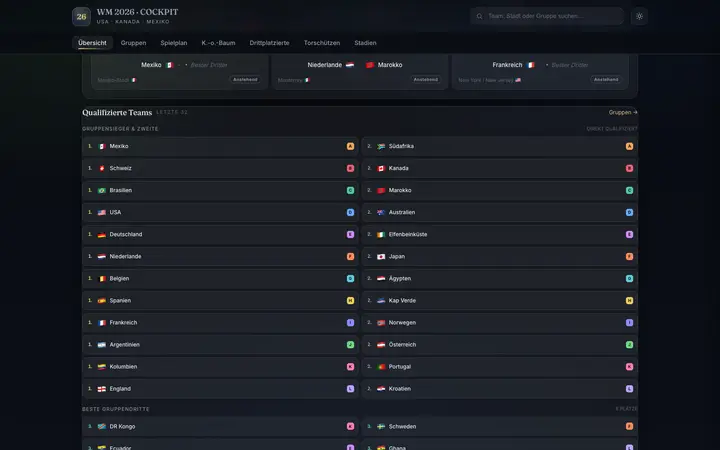Viewport: 720px width, 450px height.
Task: Click the search magnifier icon
Action: [479, 16]
